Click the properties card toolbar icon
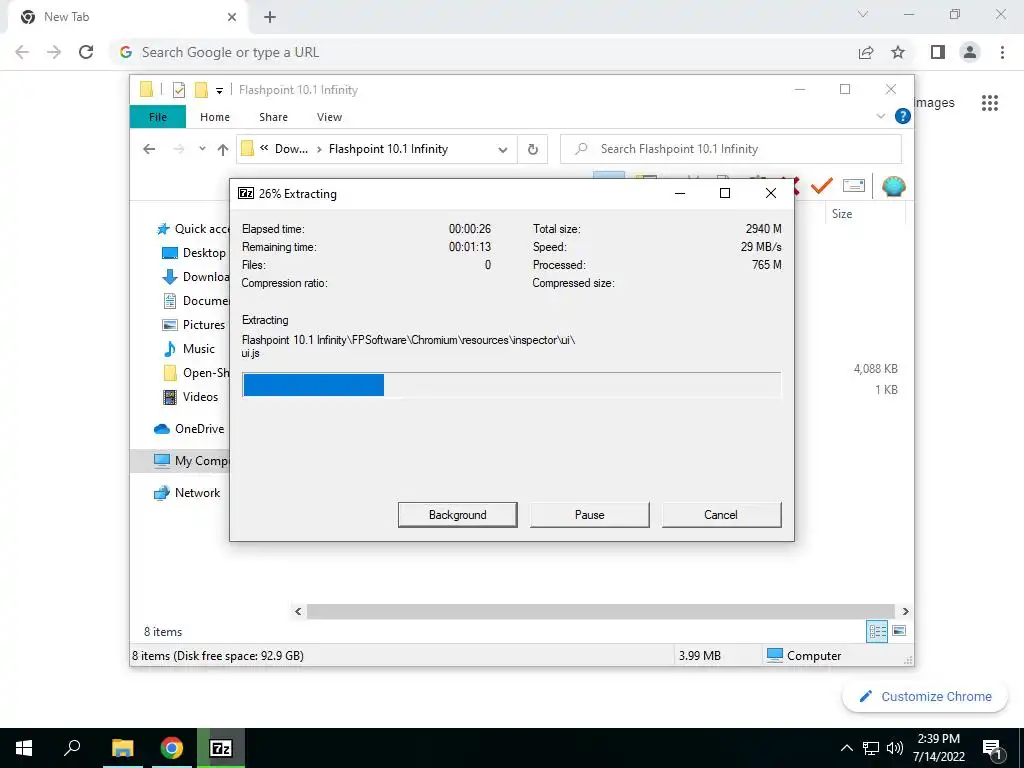 coord(854,186)
